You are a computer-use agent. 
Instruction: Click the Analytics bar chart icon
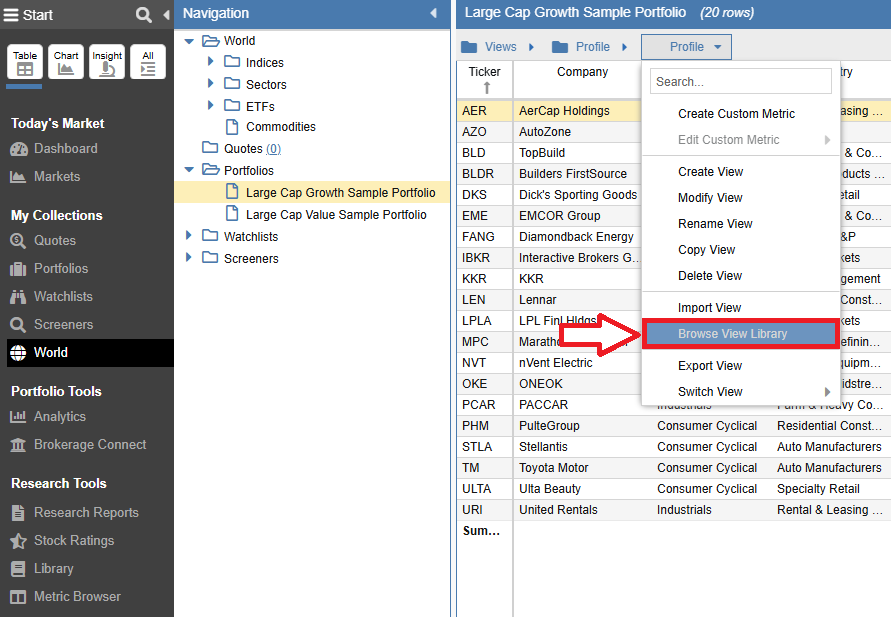18,417
